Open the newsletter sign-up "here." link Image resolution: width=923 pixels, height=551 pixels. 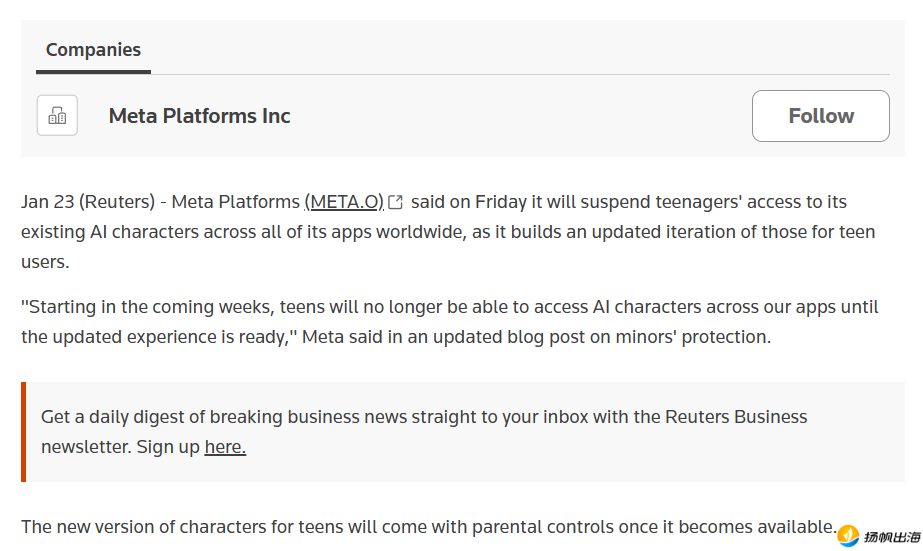[x=225, y=447]
